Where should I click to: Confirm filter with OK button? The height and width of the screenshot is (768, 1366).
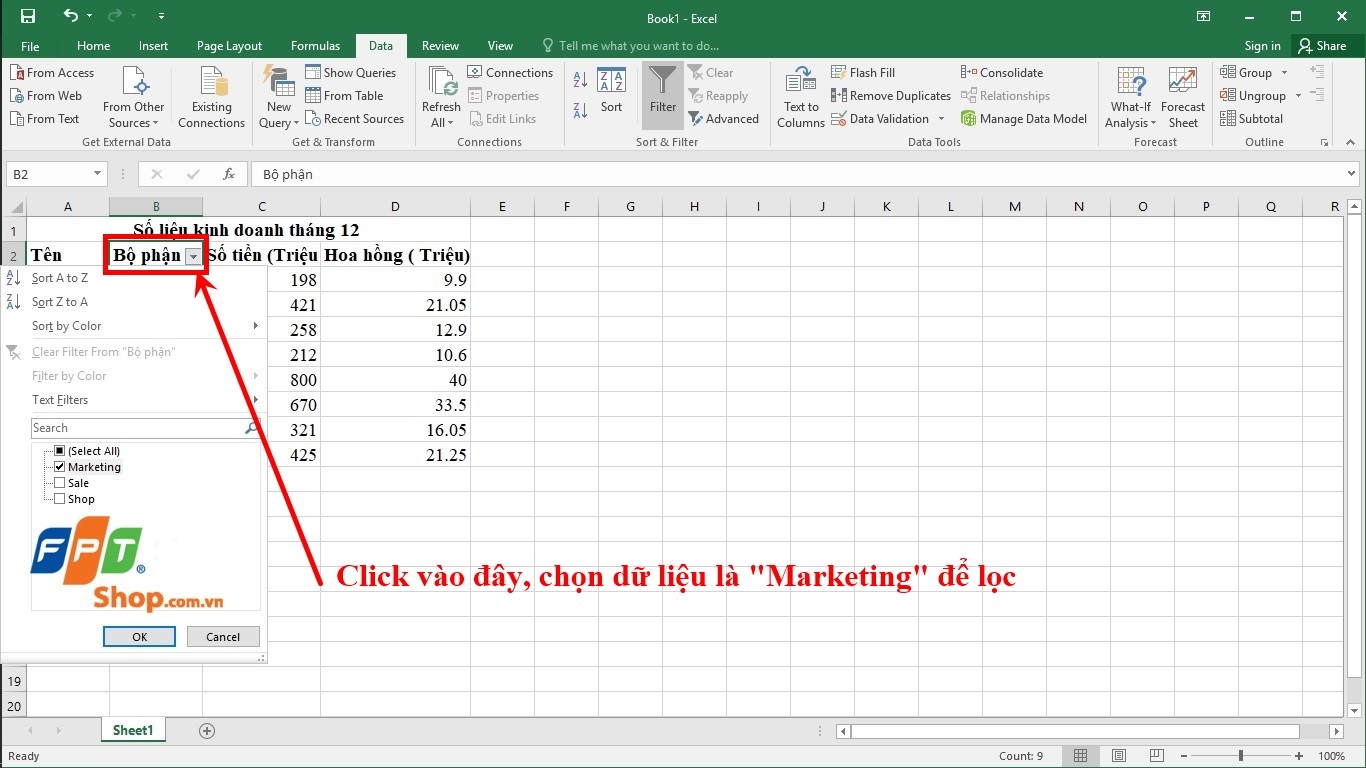point(139,637)
